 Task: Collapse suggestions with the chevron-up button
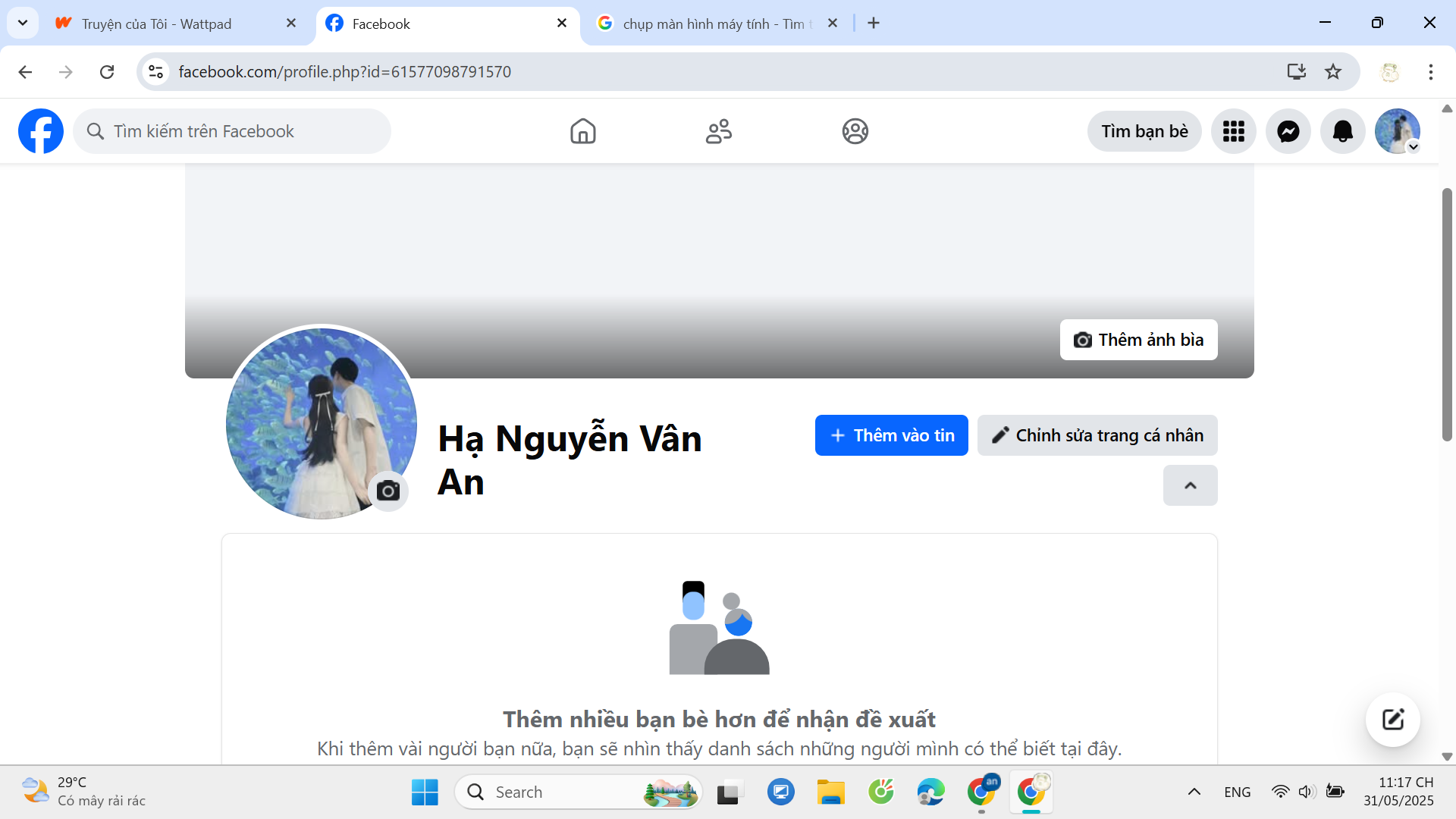[1190, 485]
